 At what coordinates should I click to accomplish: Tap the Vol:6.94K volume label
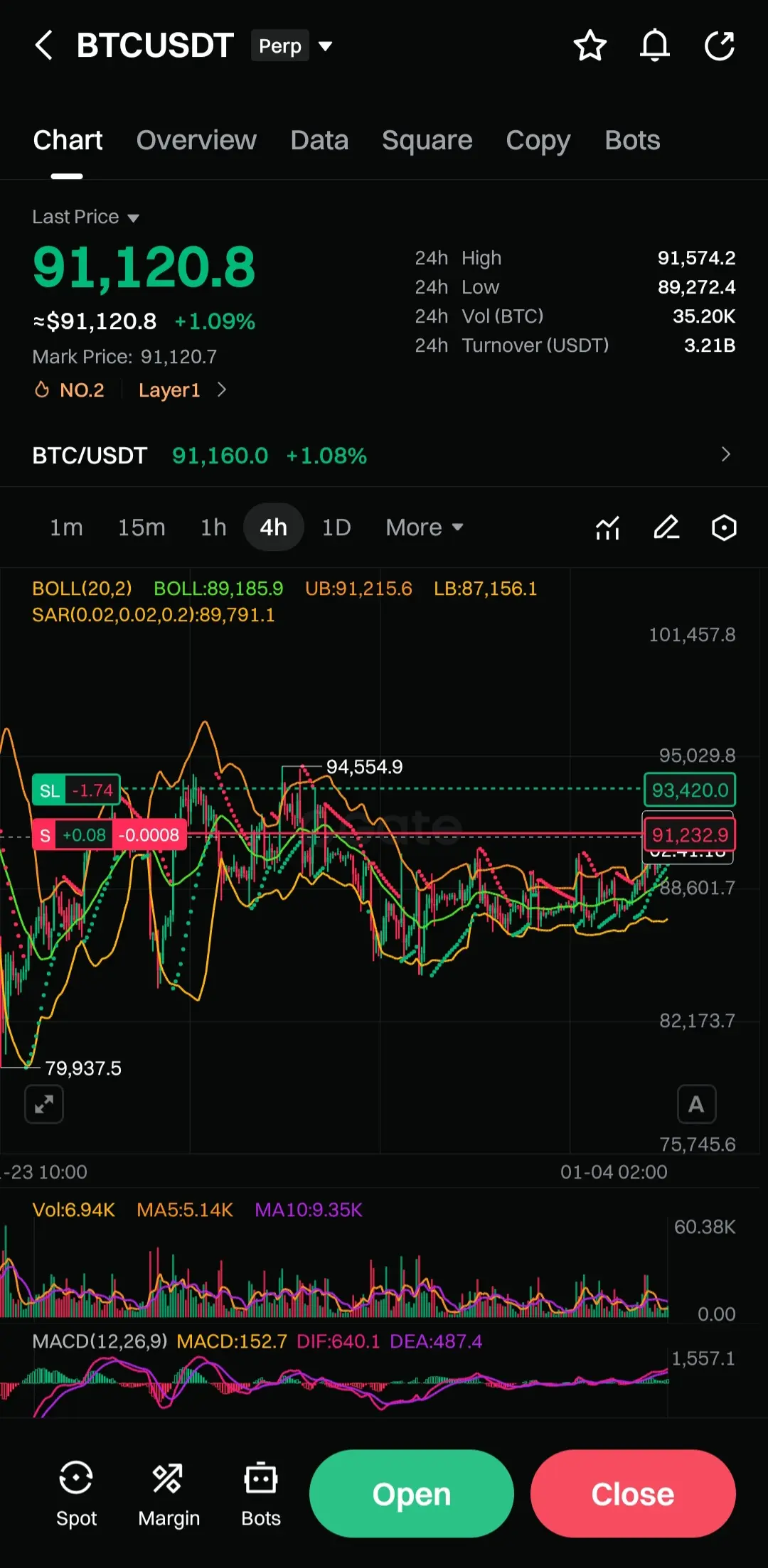pyautogui.click(x=74, y=1210)
